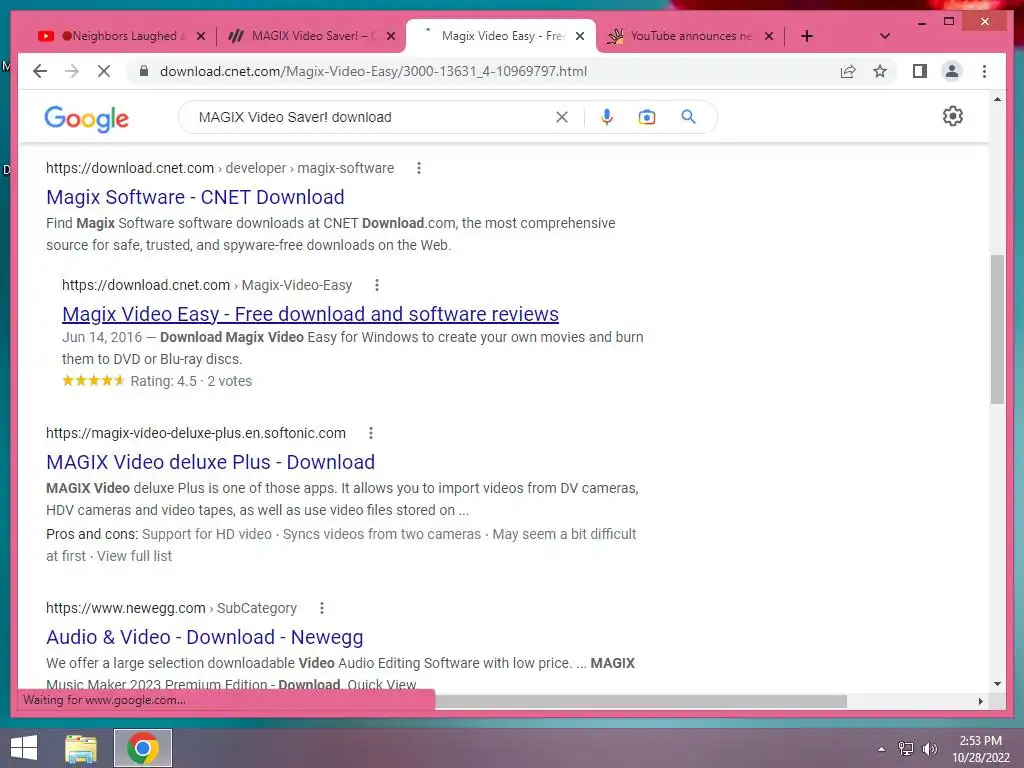
Task: Click the vertical scrollbar thumb
Action: click(x=997, y=329)
